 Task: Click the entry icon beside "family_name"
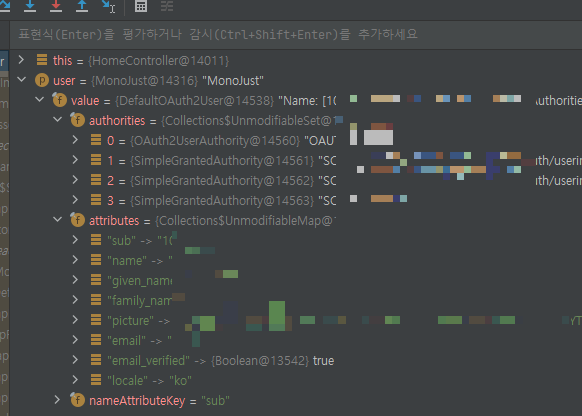[x=96, y=300]
